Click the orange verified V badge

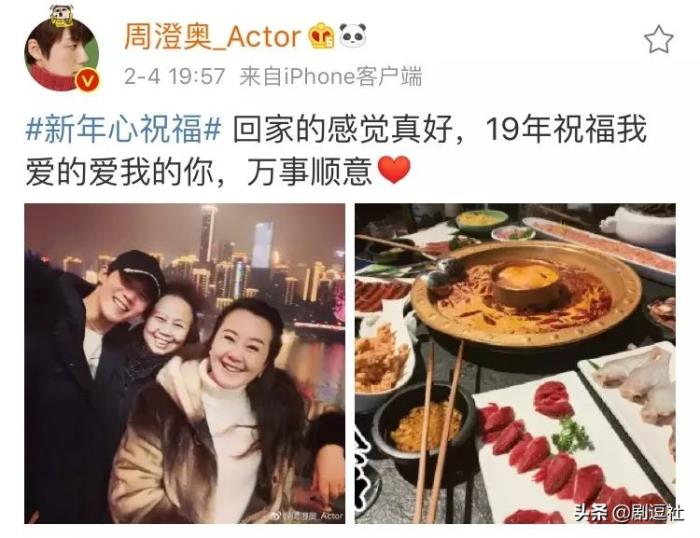(x=88, y=80)
